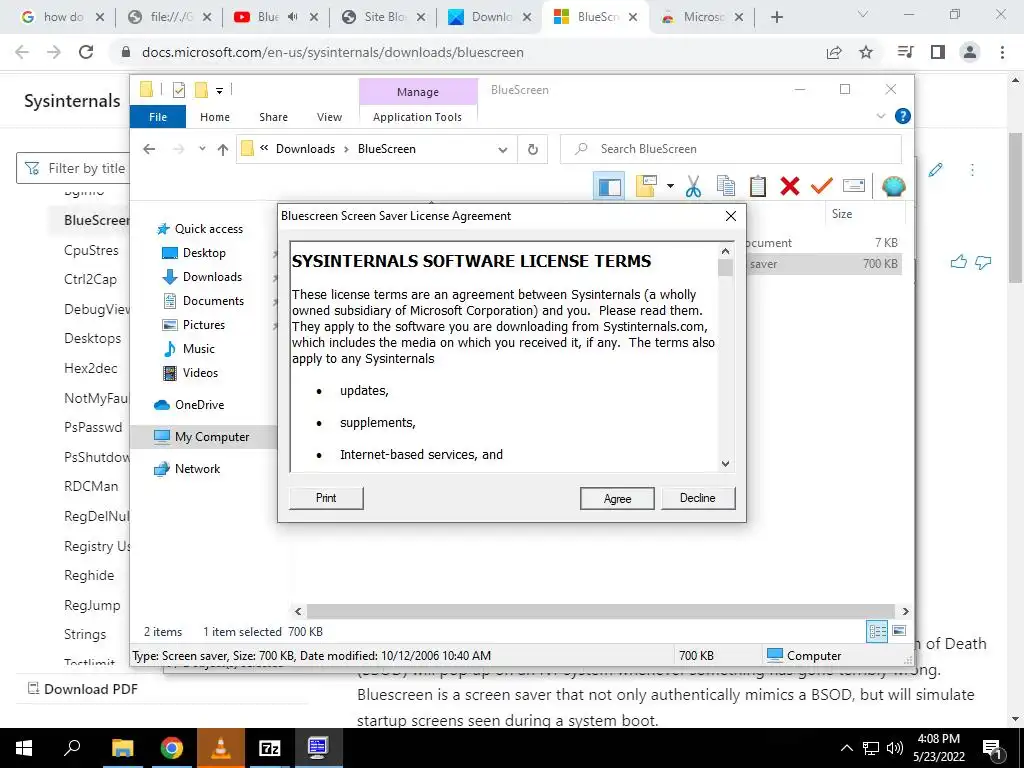
Task: Click the Copy icon in Explorer toolbar
Action: click(x=726, y=187)
